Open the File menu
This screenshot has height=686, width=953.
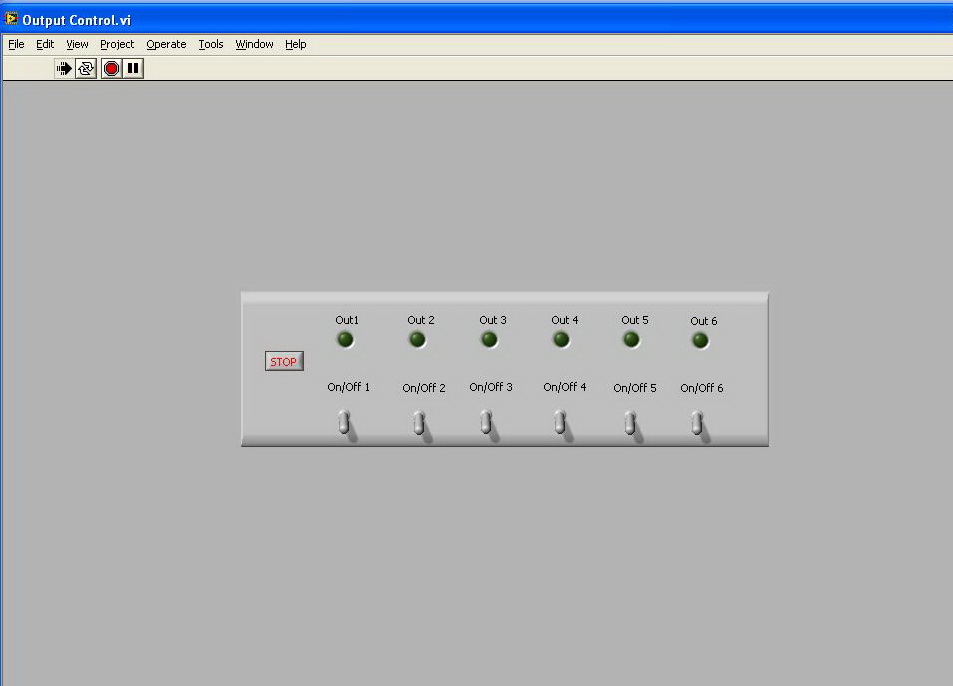(16, 44)
